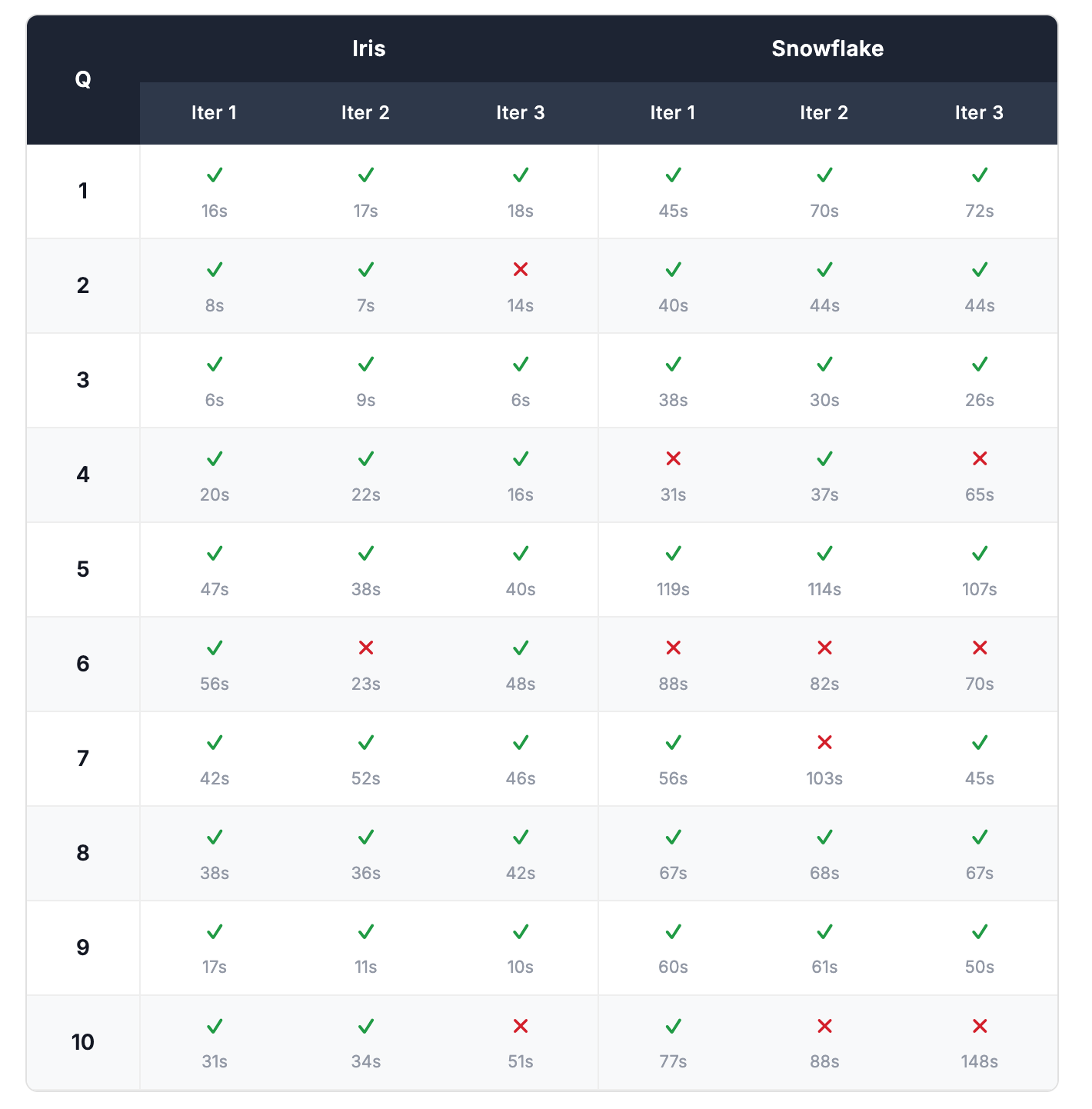The image size is (1092, 1109).
Task: Select question number 1 row label
Action: 83,191
